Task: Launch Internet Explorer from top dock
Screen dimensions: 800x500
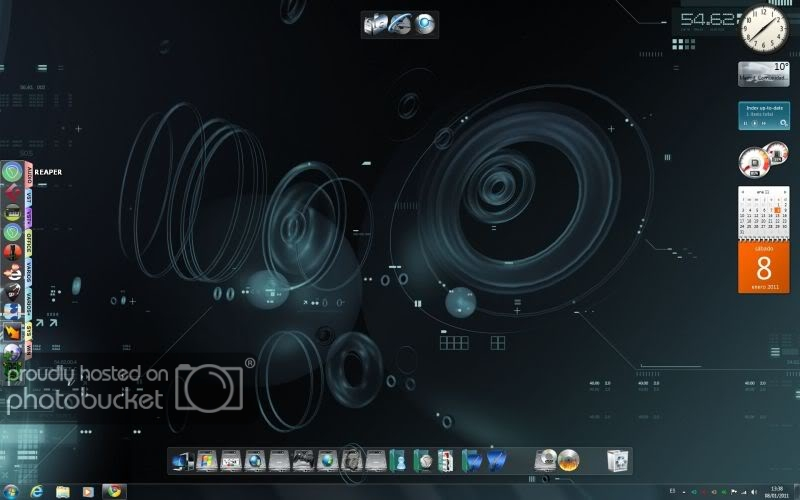Action: 400,24
